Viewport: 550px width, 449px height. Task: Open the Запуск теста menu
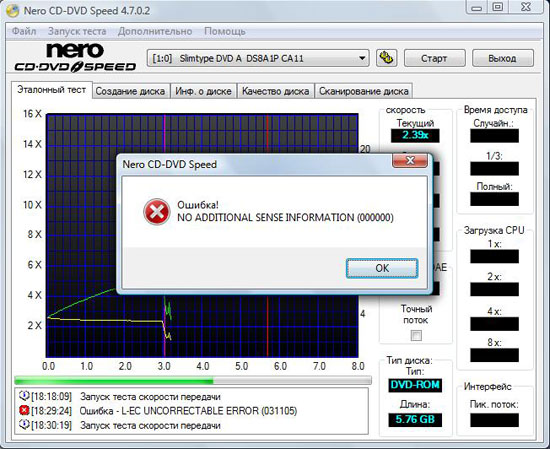[x=77, y=31]
